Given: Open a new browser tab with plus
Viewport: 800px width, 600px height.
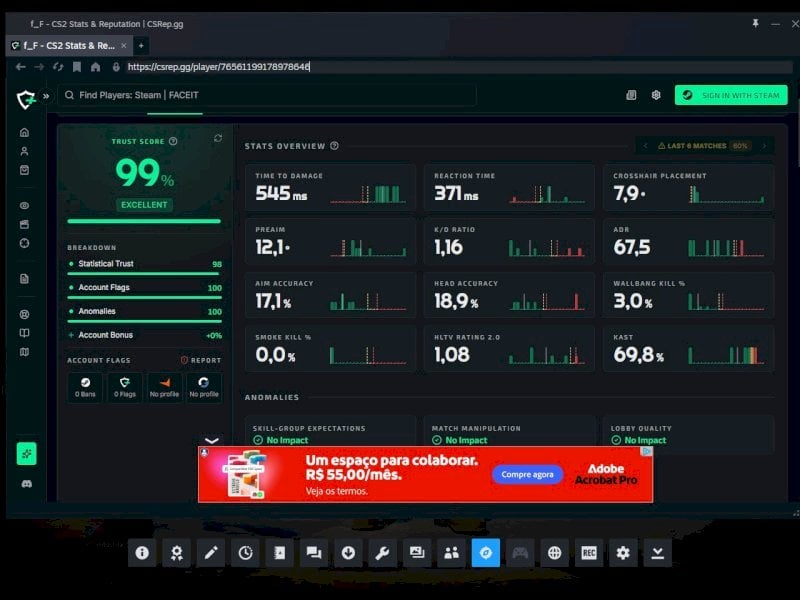Looking at the screenshot, I should click(141, 45).
